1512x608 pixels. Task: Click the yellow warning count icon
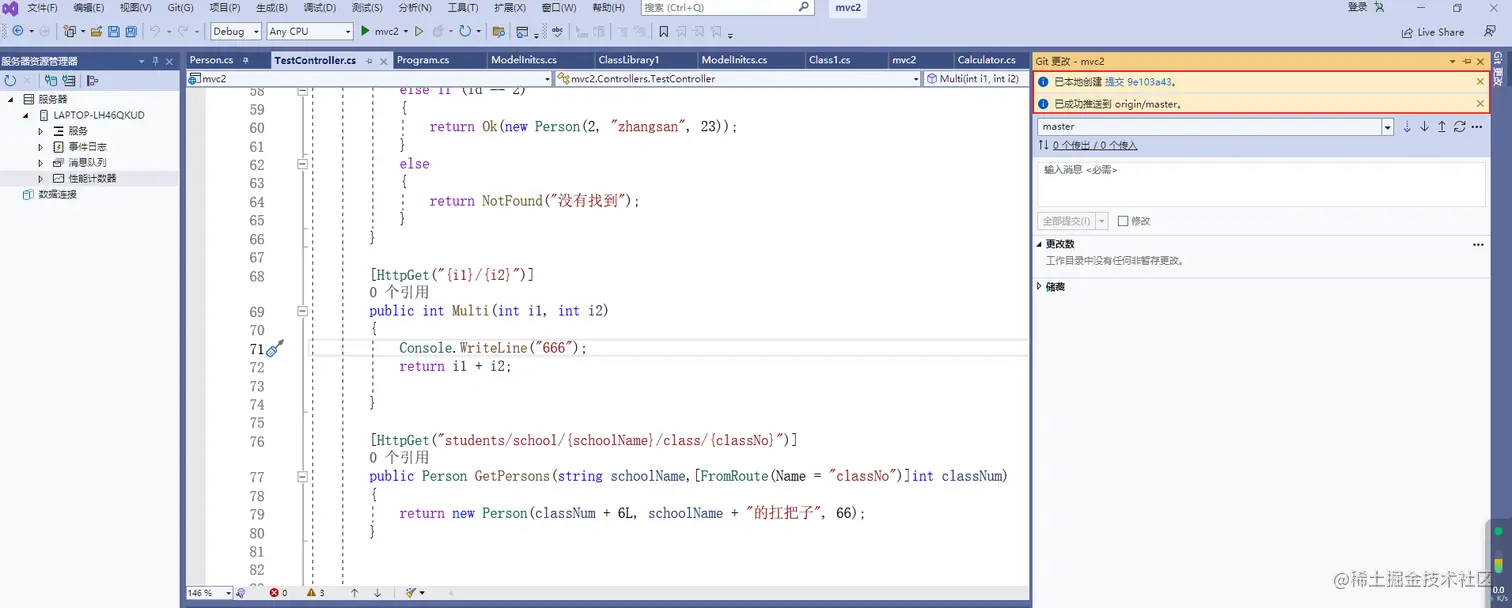pos(311,593)
